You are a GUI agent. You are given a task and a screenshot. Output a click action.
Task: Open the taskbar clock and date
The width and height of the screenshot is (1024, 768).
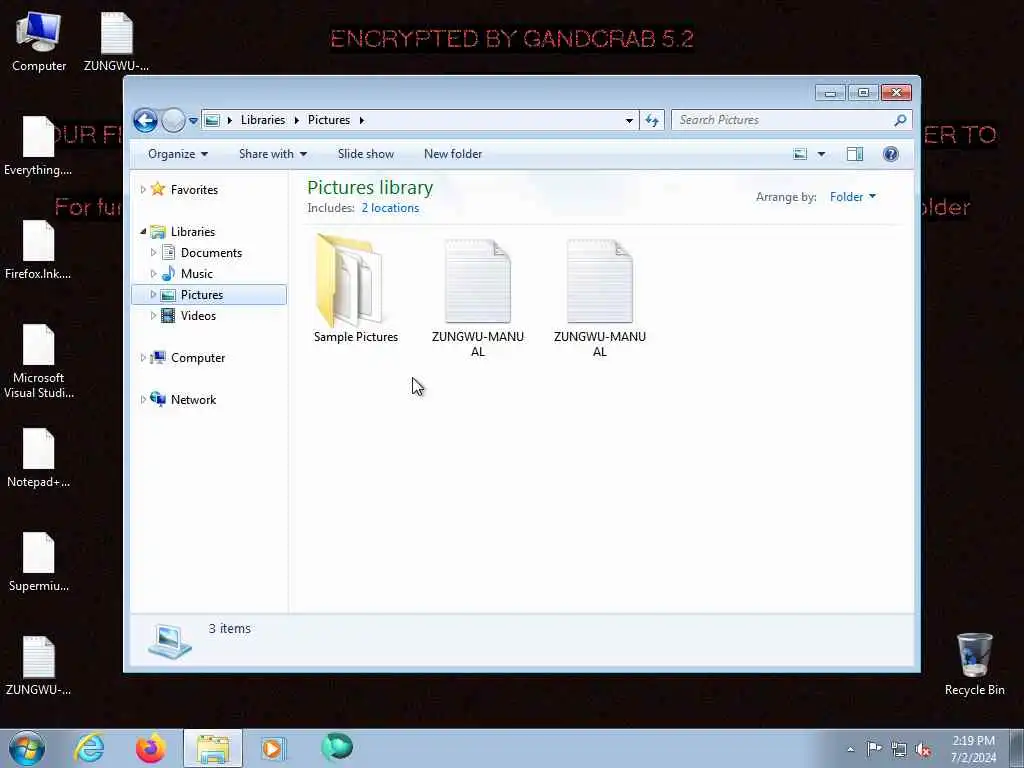[x=973, y=749]
